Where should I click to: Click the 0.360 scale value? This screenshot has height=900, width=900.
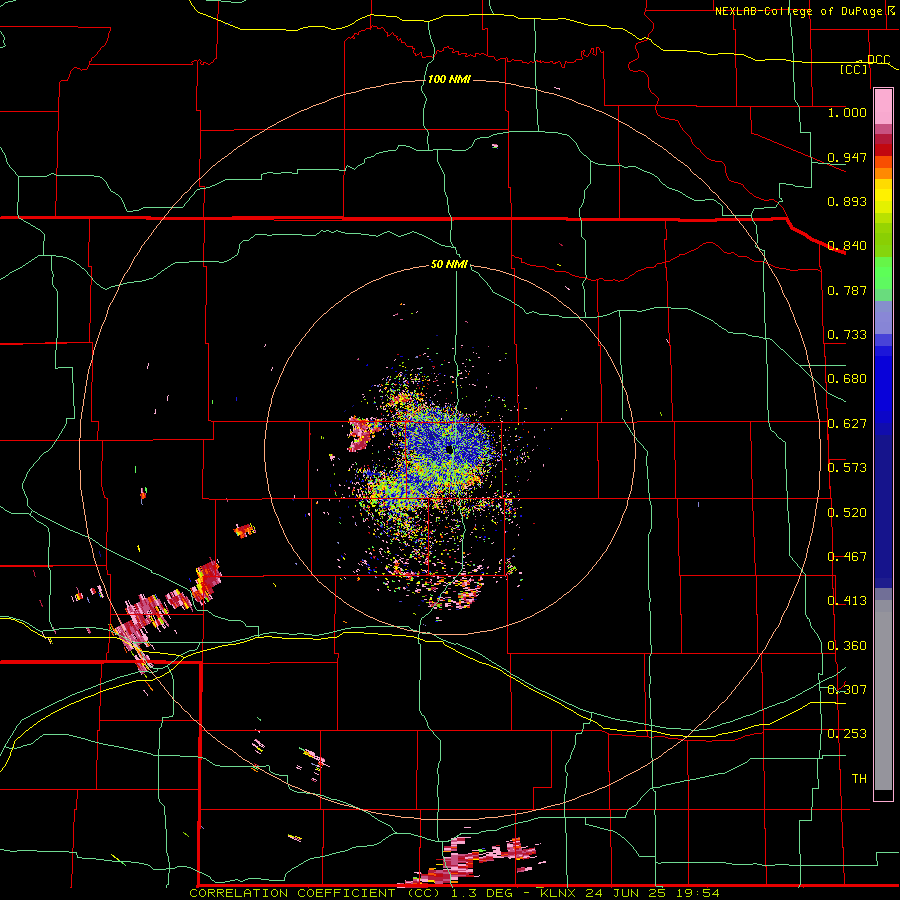tap(847, 646)
